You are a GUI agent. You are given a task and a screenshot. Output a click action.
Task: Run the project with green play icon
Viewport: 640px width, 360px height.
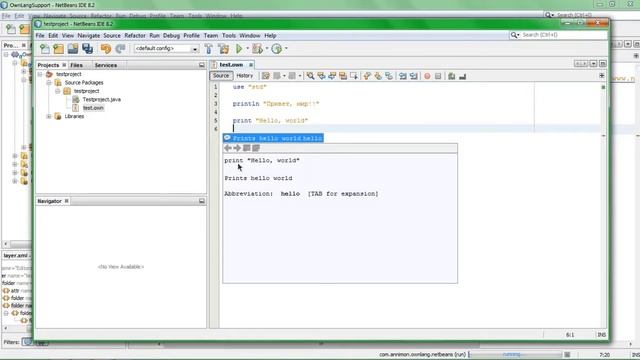239,49
